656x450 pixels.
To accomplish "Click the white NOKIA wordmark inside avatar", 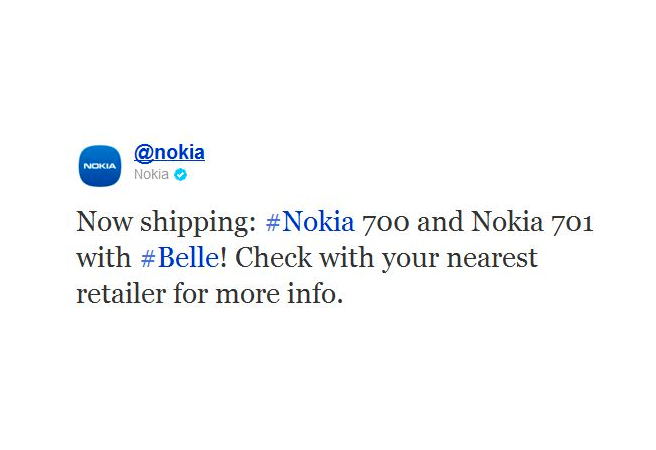I will tap(100, 166).
